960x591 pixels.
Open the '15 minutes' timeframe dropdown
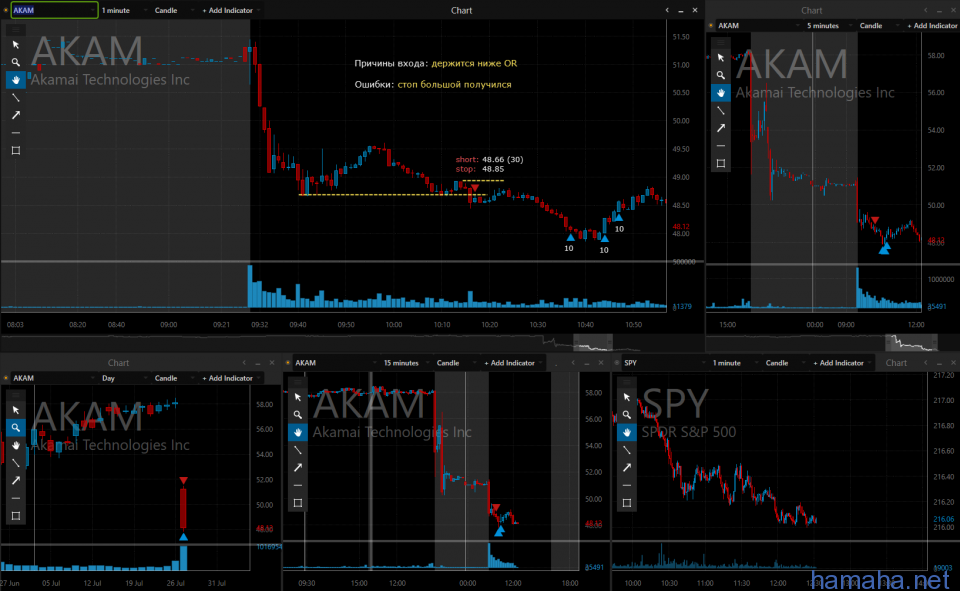[406, 363]
